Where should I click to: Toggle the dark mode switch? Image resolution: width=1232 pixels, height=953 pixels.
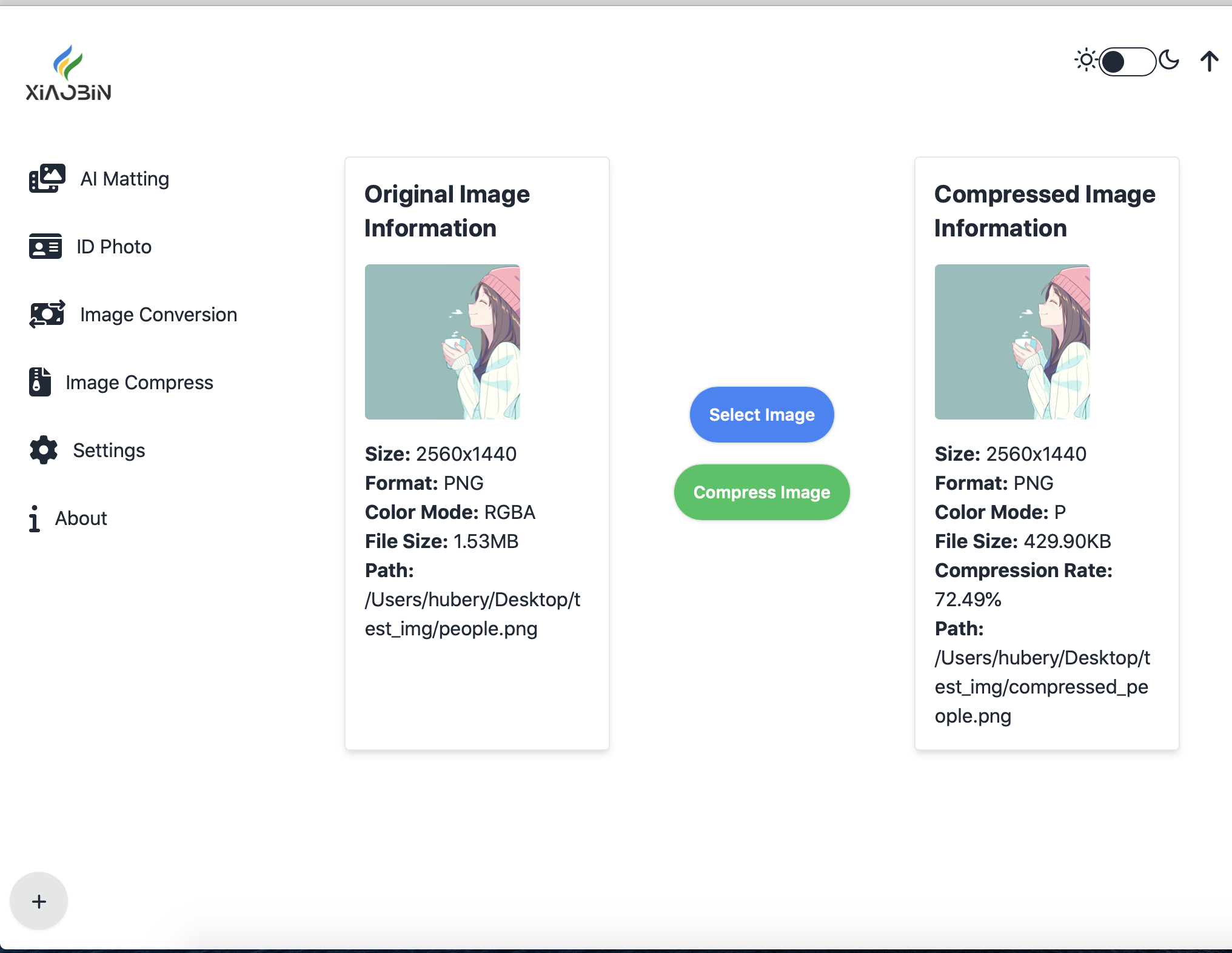tap(1127, 61)
